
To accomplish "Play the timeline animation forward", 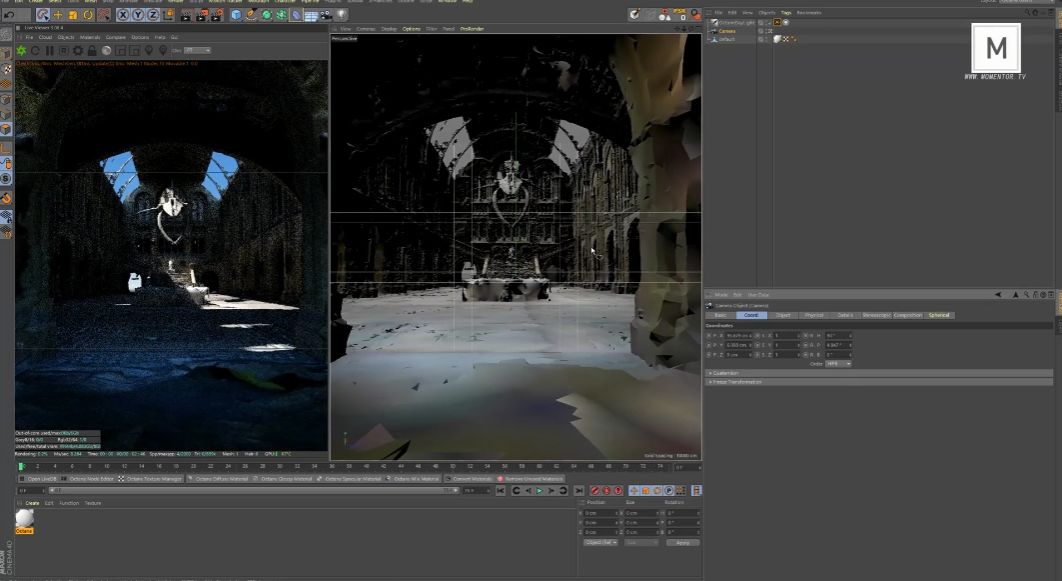I will point(540,491).
